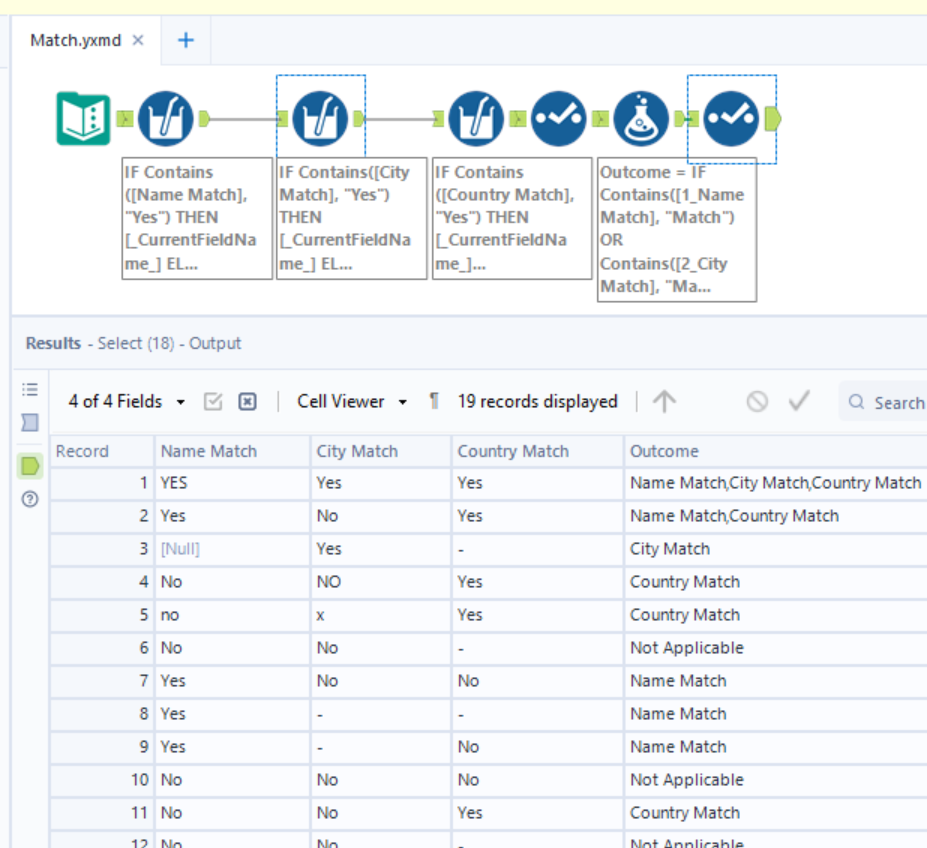Click the first Select tool before Formula
927x848 pixels.
pos(559,119)
